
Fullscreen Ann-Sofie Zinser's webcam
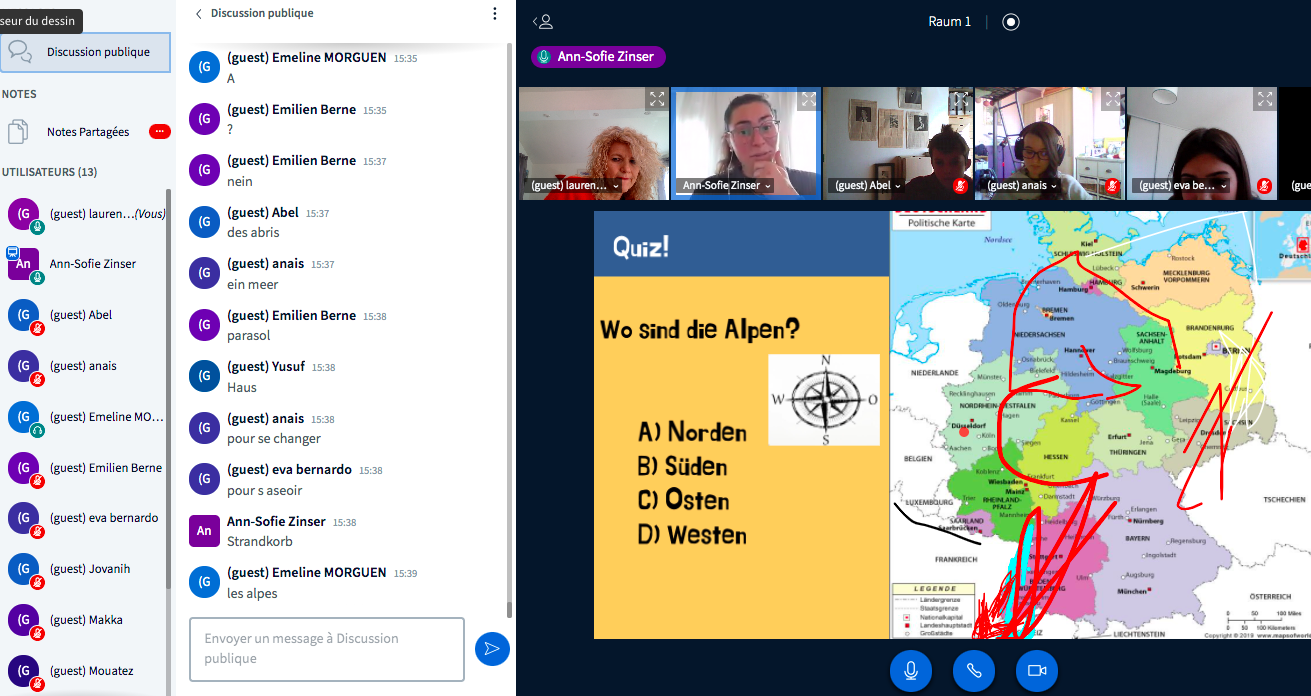coord(808,99)
